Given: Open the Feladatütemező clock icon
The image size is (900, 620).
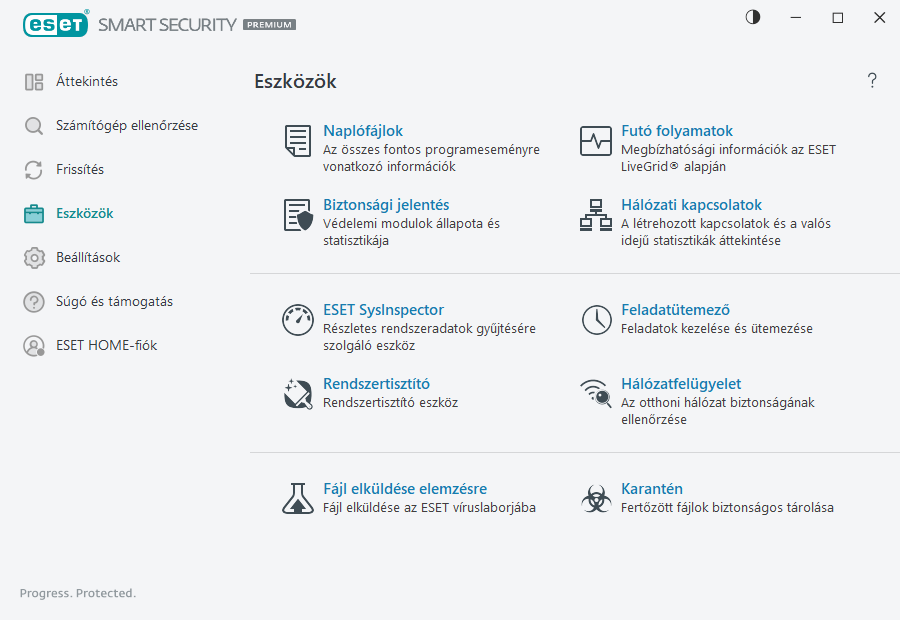Looking at the screenshot, I should (595, 320).
